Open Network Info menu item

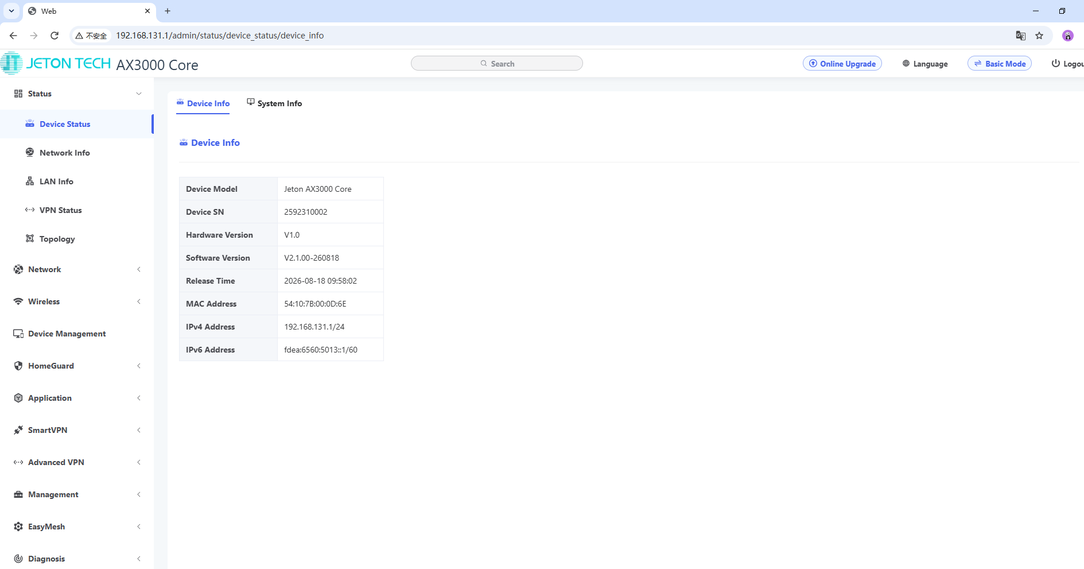tap(64, 152)
